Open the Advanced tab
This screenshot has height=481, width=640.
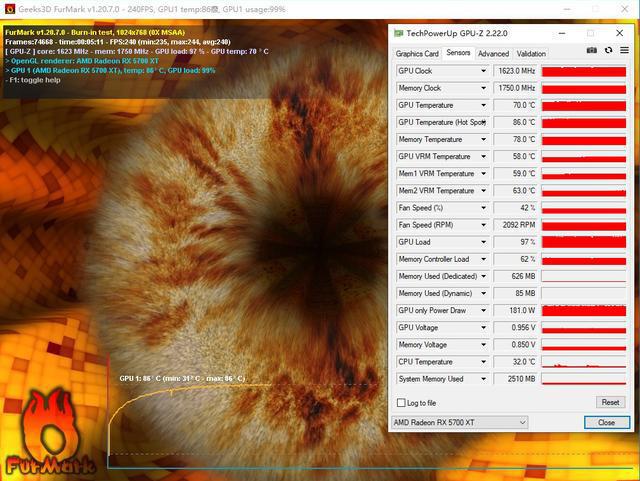click(x=493, y=54)
